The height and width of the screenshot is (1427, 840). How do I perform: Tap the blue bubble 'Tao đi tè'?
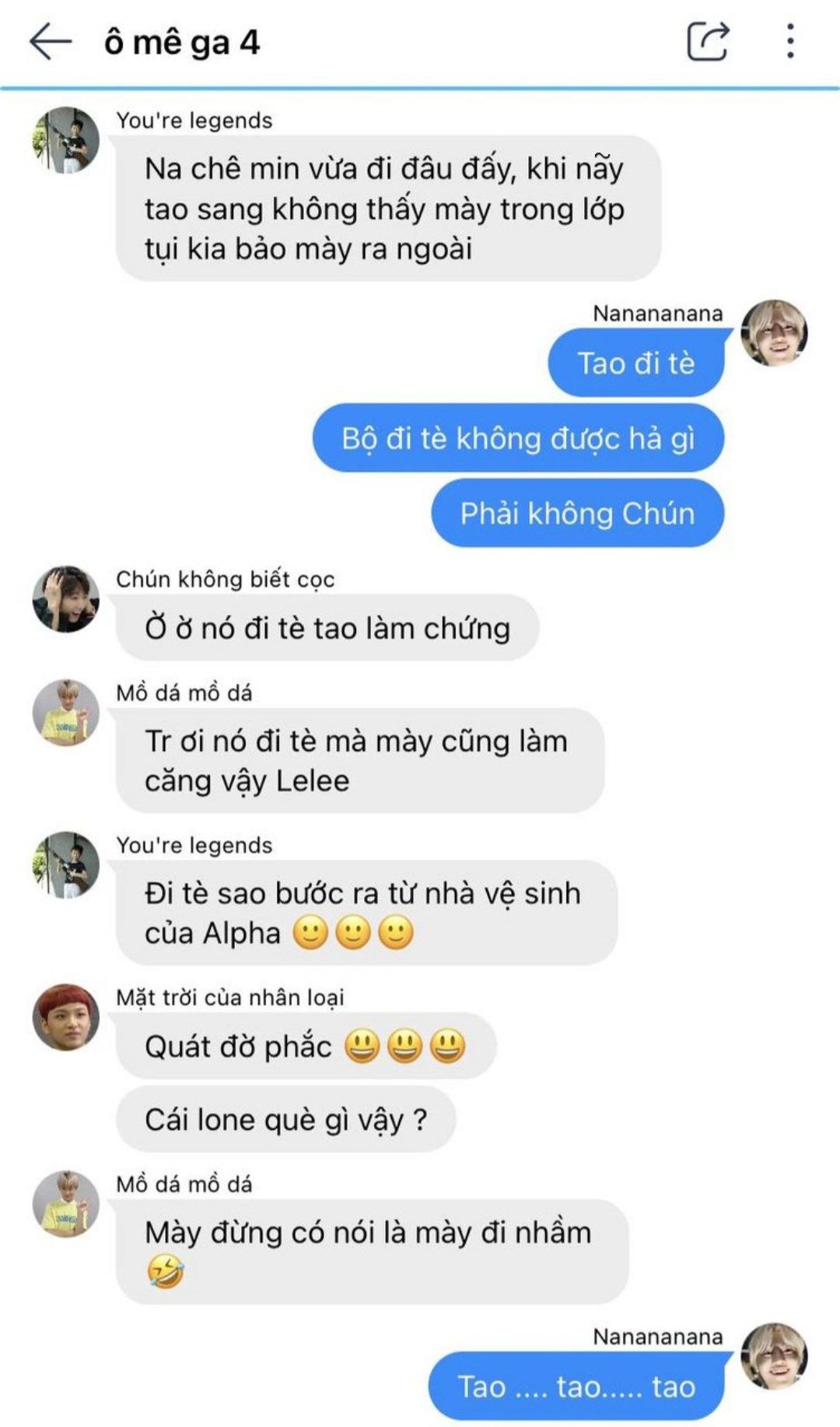point(636,363)
